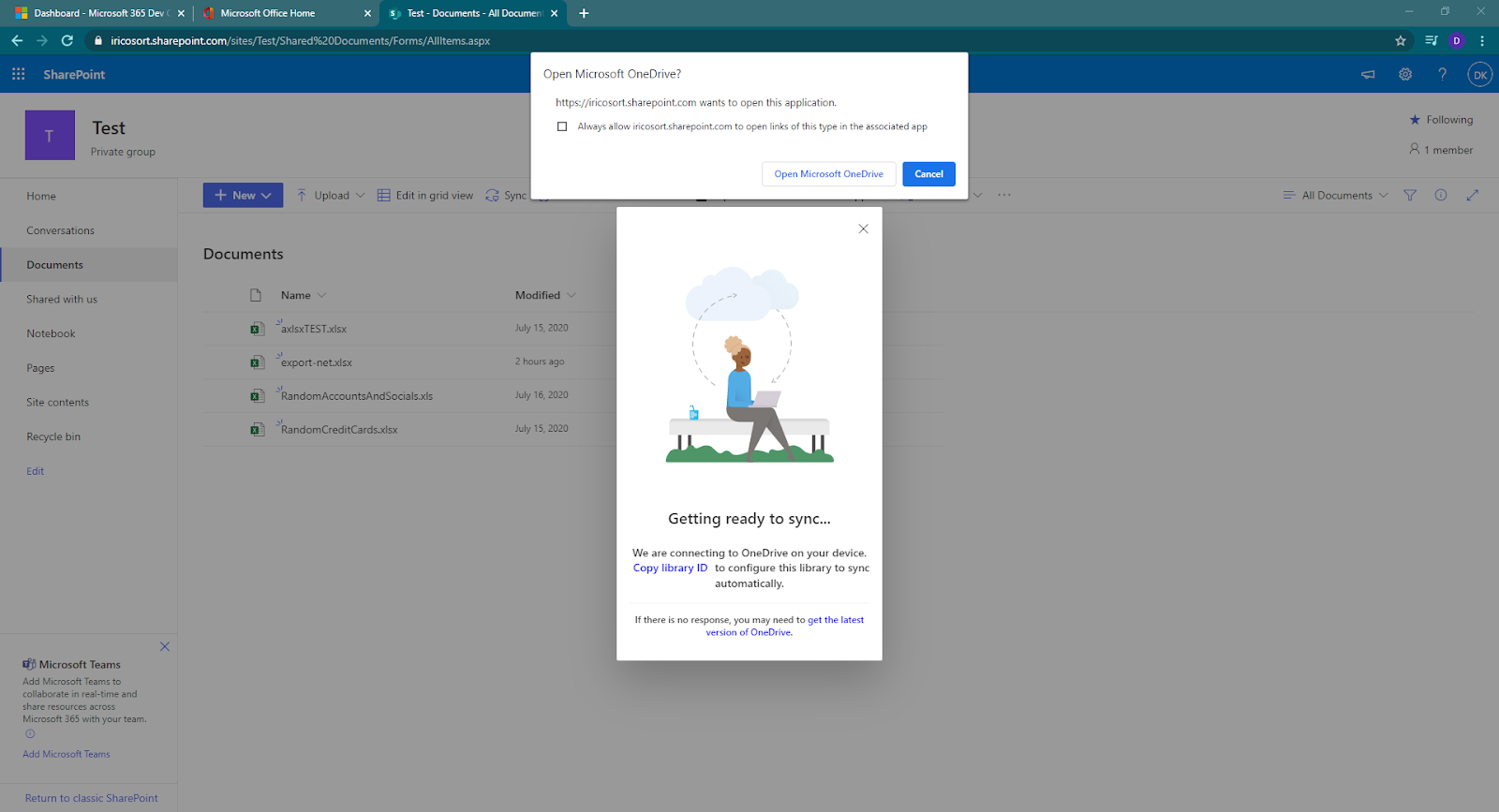Open the megaphone notifications icon
Screen dimensions: 1499x812
[x=1368, y=74]
